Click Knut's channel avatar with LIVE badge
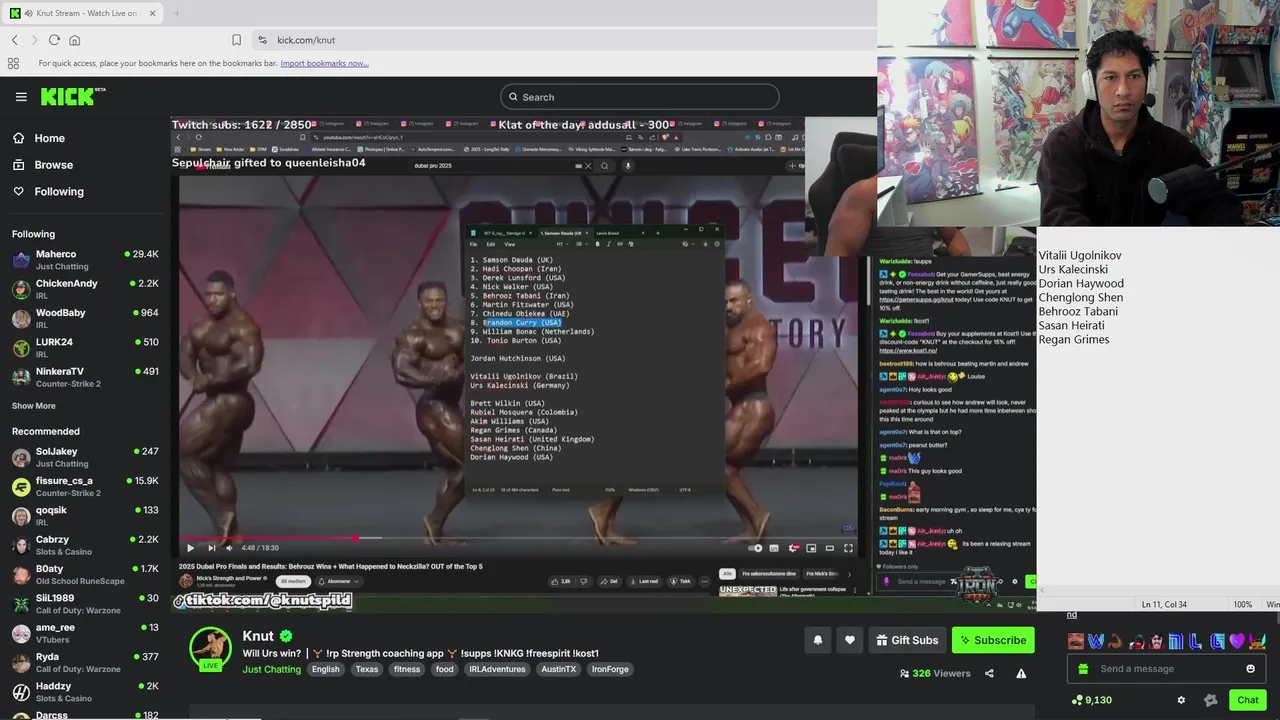Screen dimensions: 1280x720 click(211, 650)
